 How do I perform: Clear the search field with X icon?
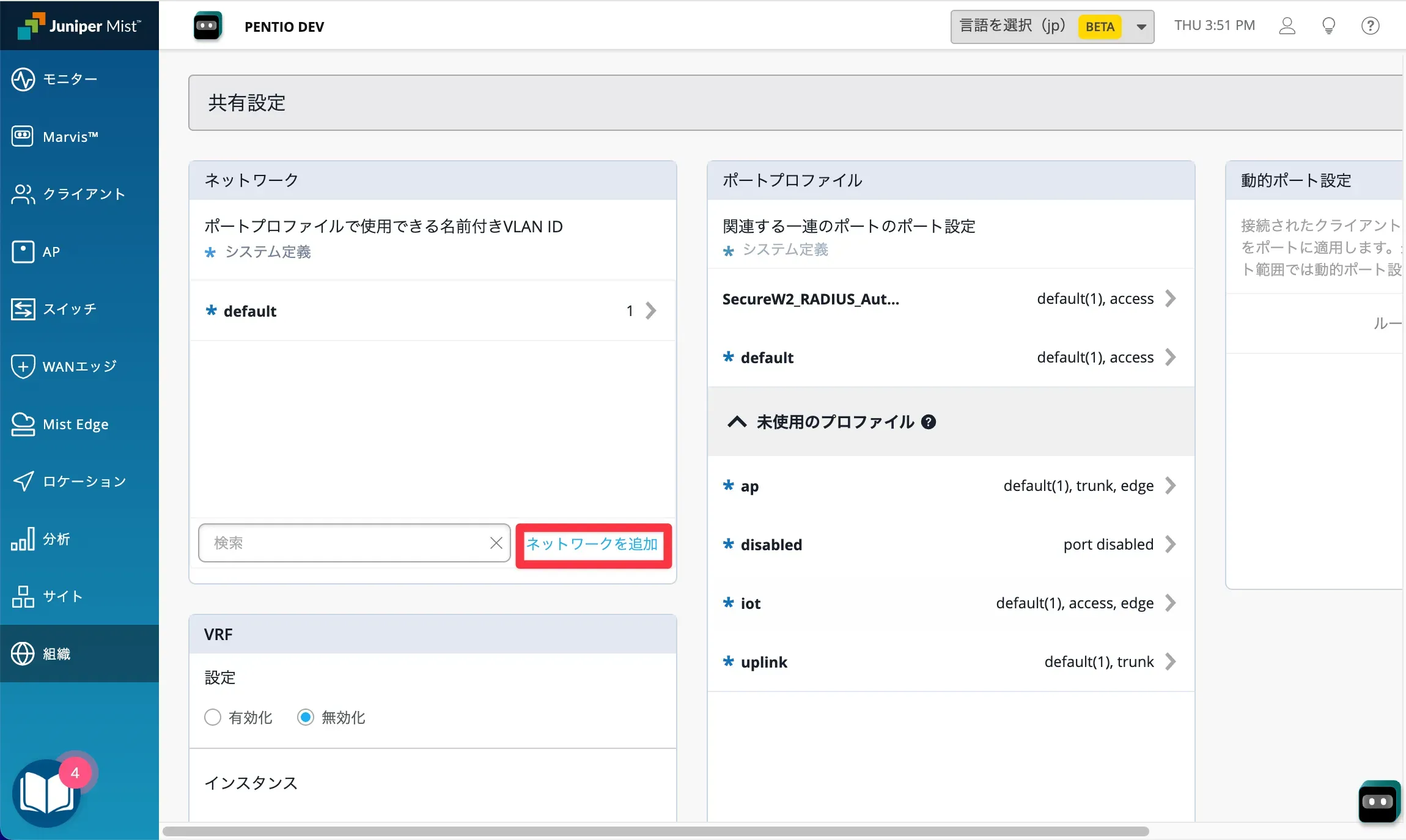click(496, 543)
